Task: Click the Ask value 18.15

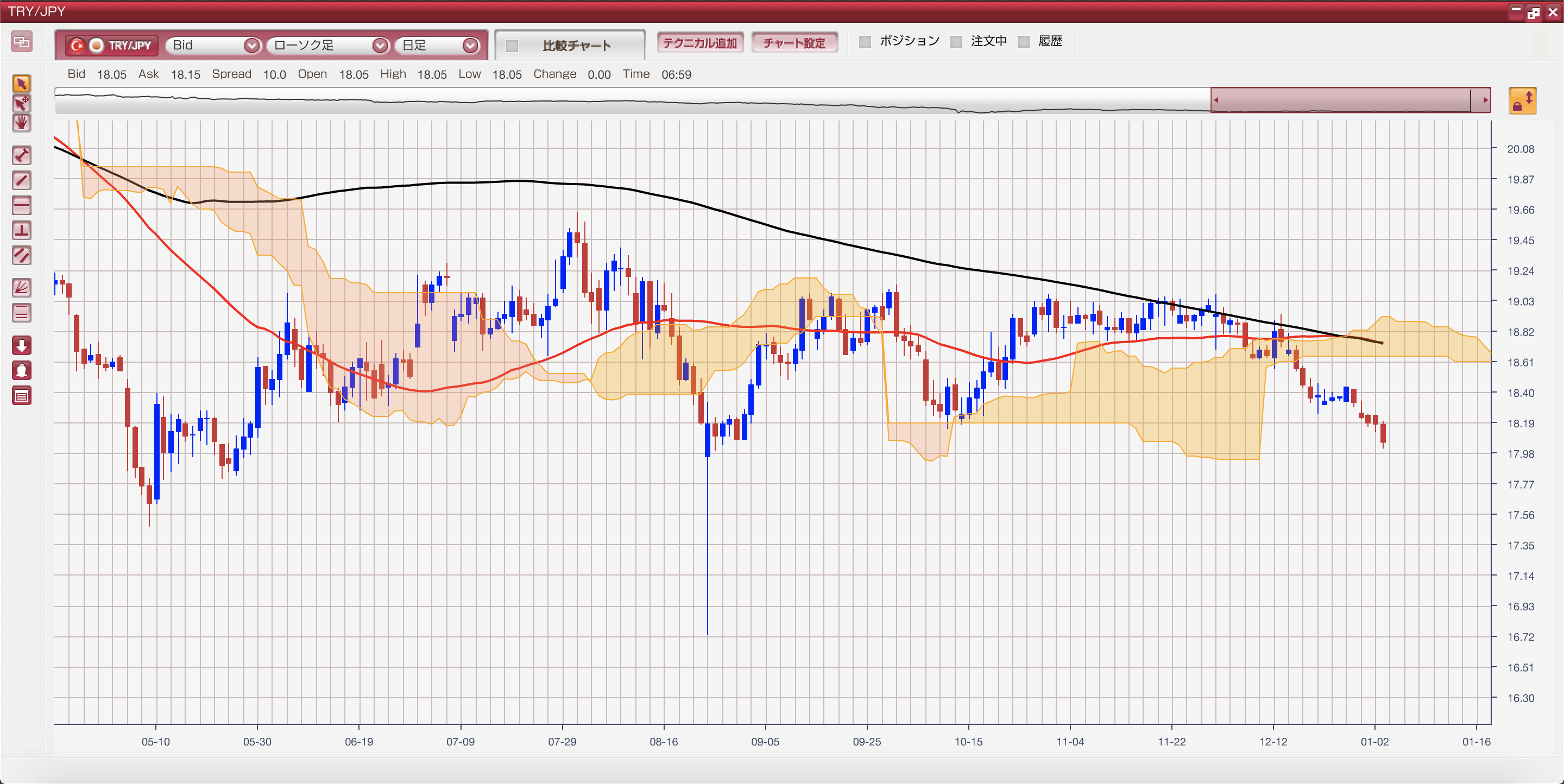Action: point(185,74)
